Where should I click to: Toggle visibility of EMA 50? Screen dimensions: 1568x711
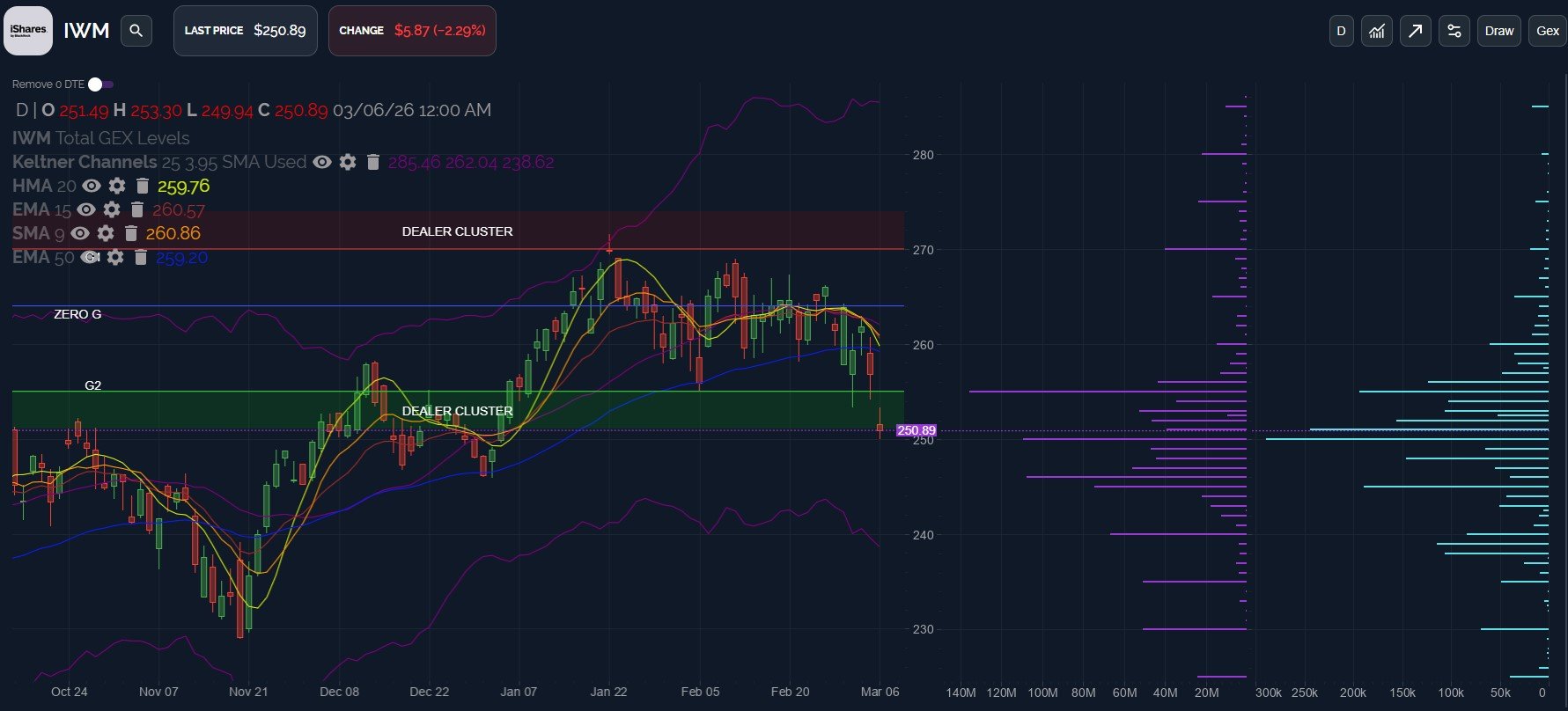[x=90, y=257]
